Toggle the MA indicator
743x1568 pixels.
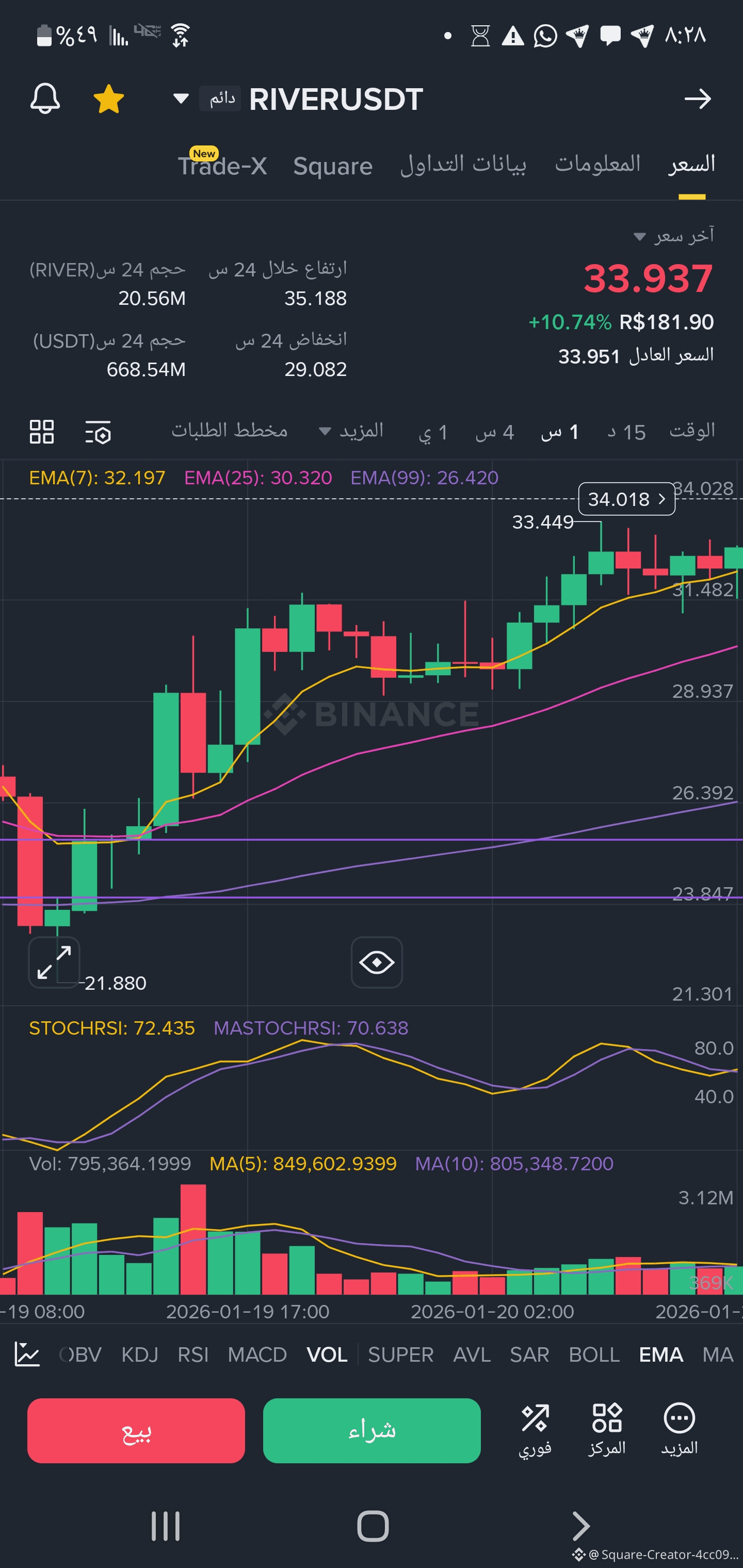(x=718, y=1354)
